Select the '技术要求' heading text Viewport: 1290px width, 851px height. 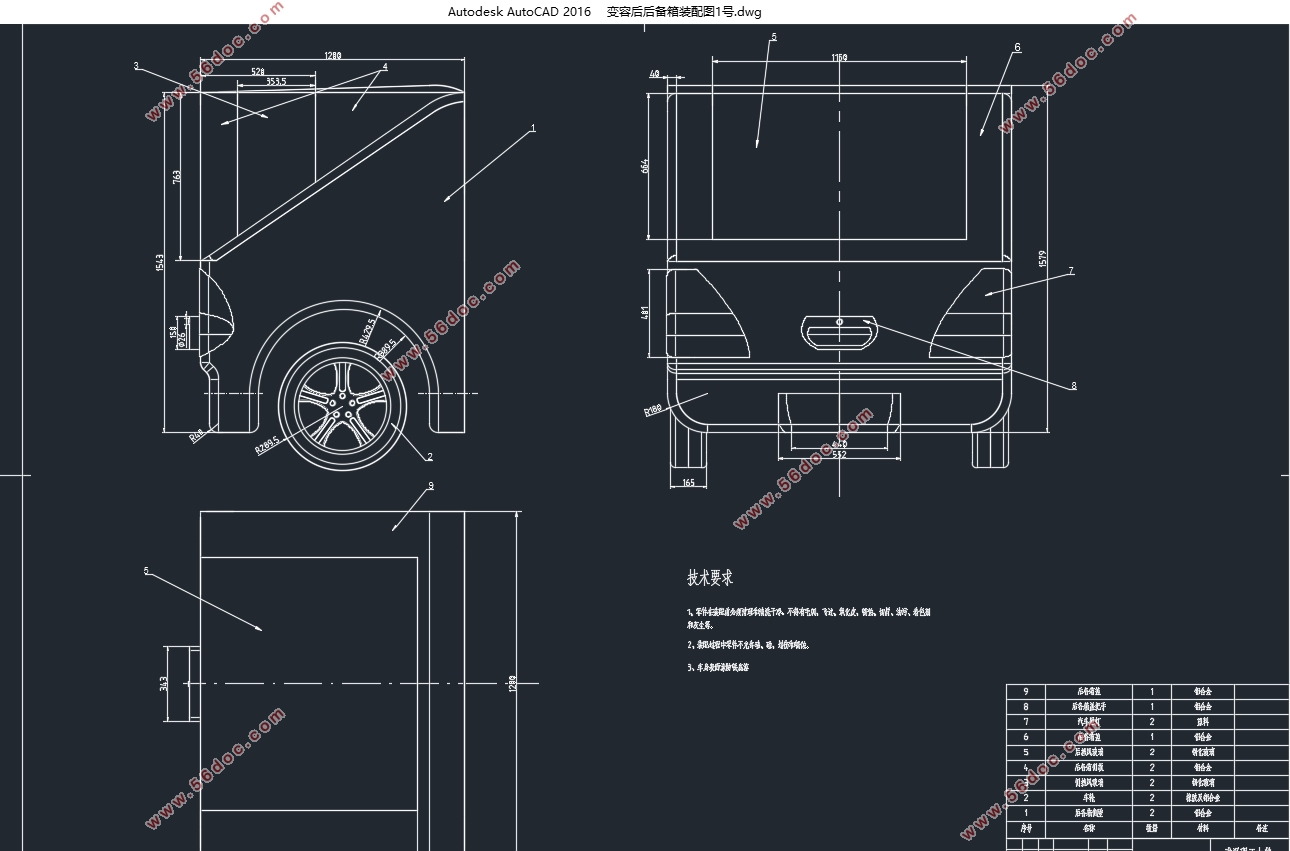tap(710, 578)
